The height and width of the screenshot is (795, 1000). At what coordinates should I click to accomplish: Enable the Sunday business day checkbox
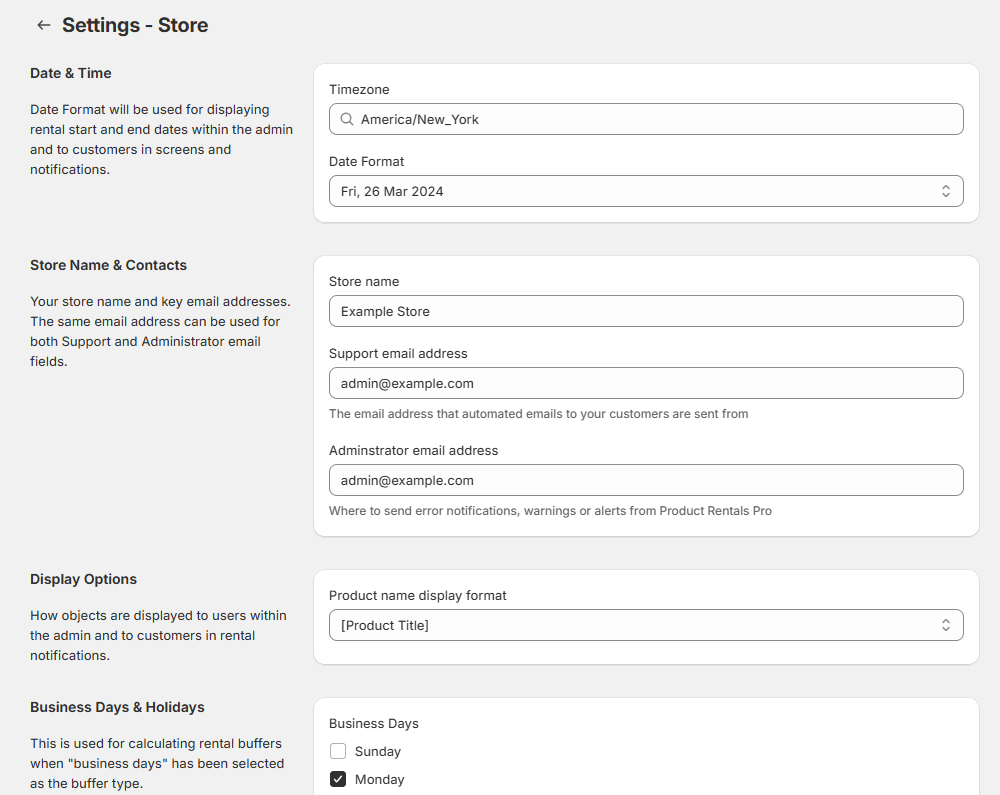[x=338, y=751]
